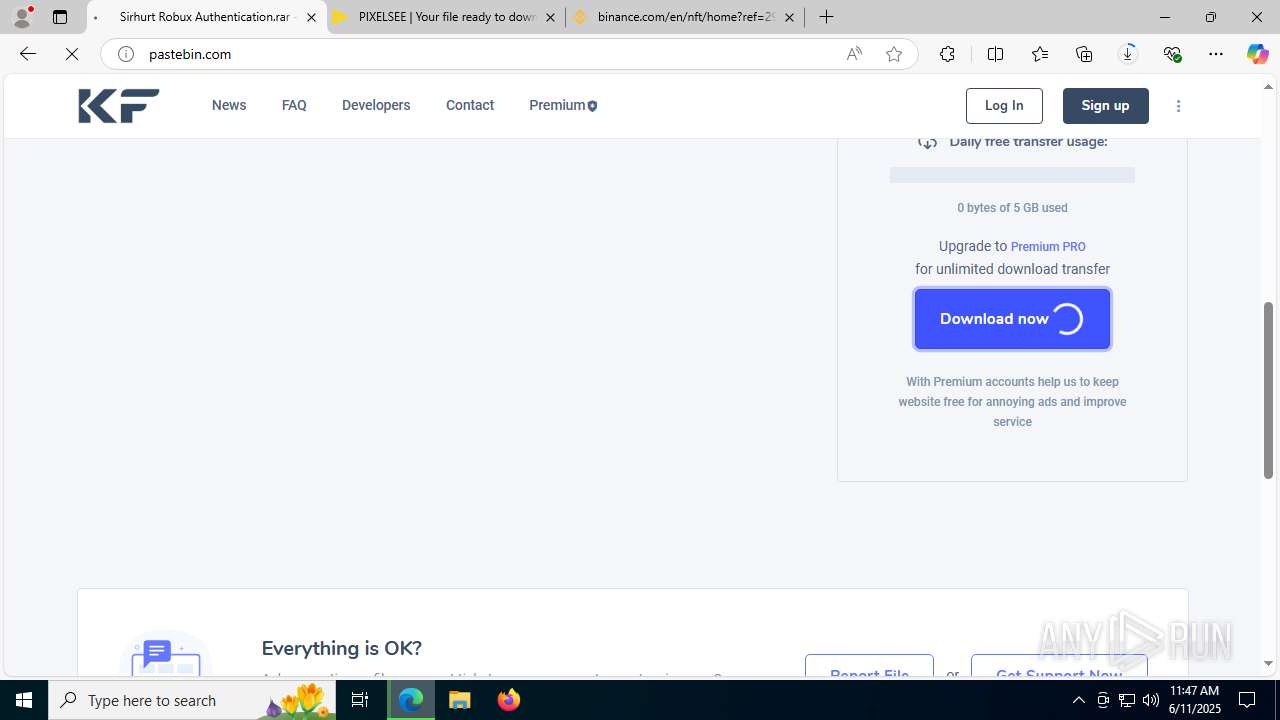Open the volume control in system tray

pyautogui.click(x=1151, y=700)
